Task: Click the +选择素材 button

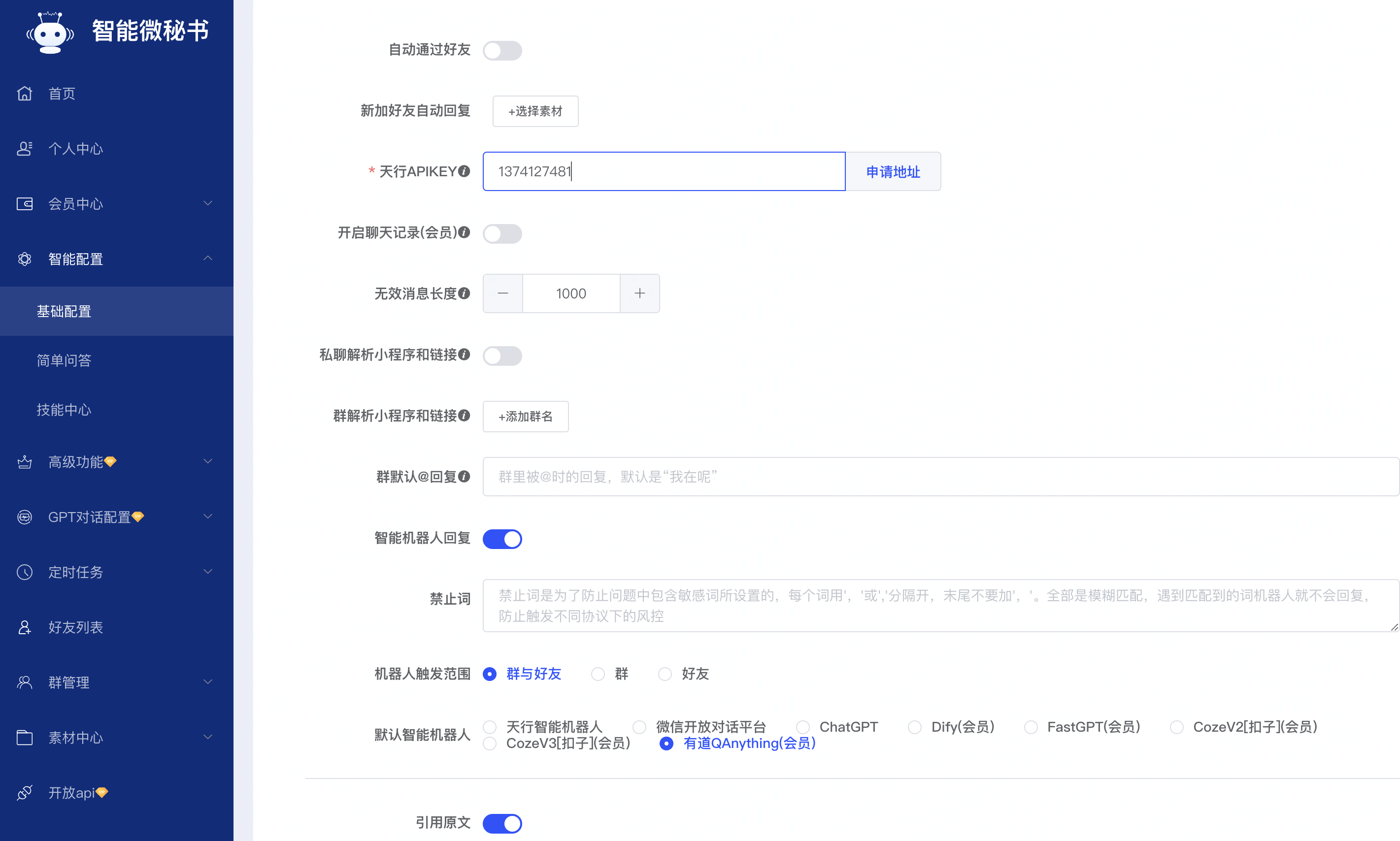Action: click(x=535, y=111)
